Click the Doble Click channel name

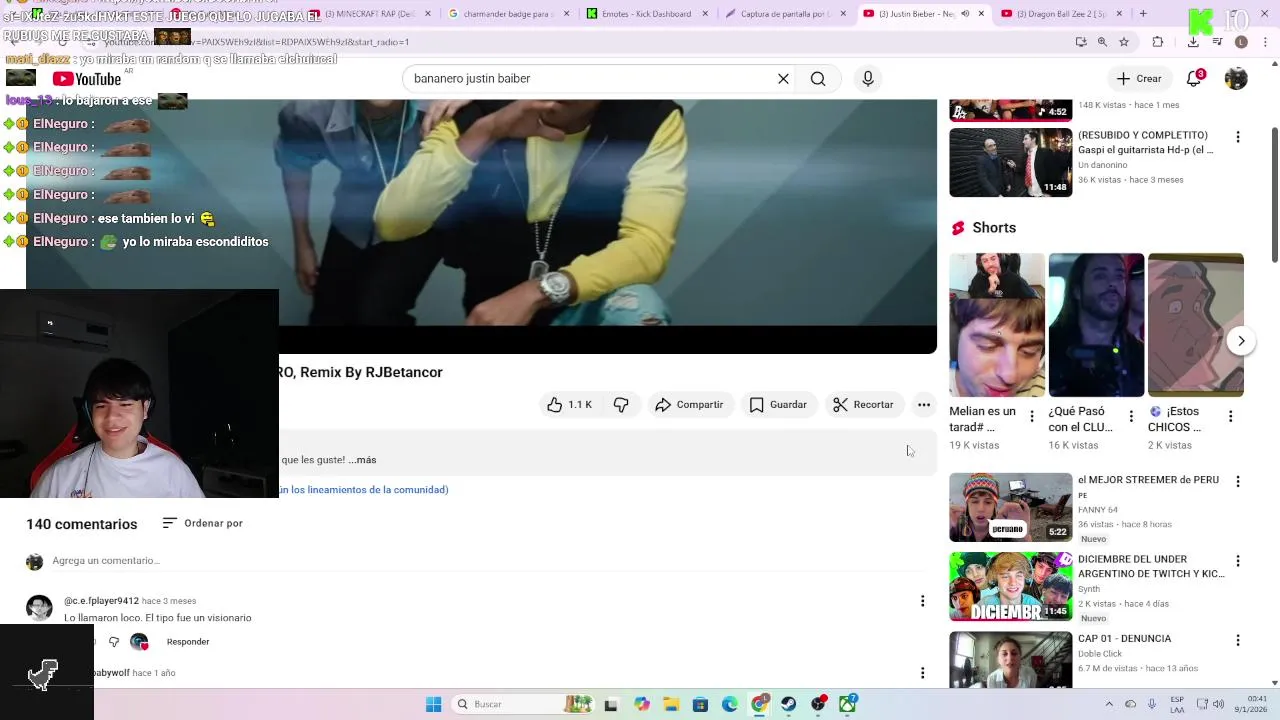click(1100, 654)
